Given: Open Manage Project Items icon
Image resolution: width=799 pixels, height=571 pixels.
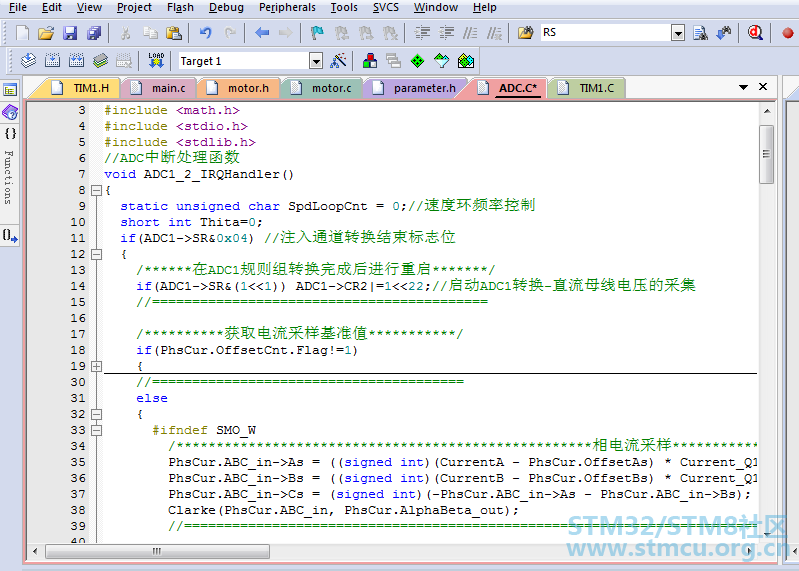Looking at the screenshot, I should 370,61.
